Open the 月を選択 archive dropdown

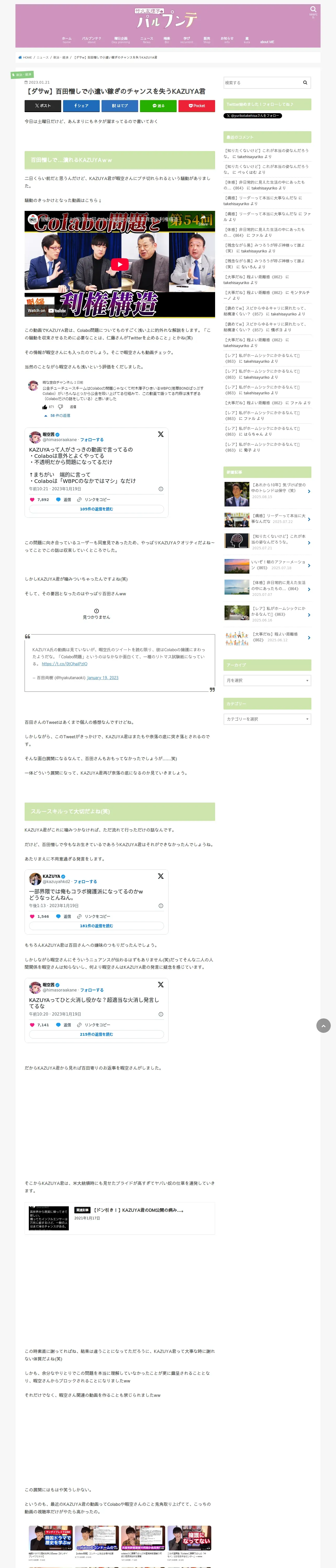(267, 681)
